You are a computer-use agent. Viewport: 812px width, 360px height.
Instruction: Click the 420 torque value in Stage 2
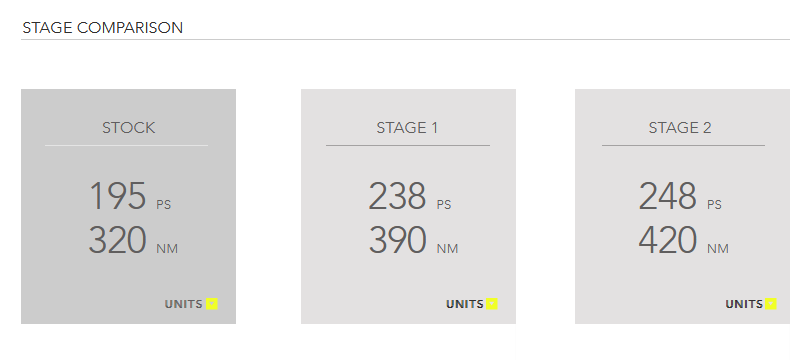pos(668,240)
